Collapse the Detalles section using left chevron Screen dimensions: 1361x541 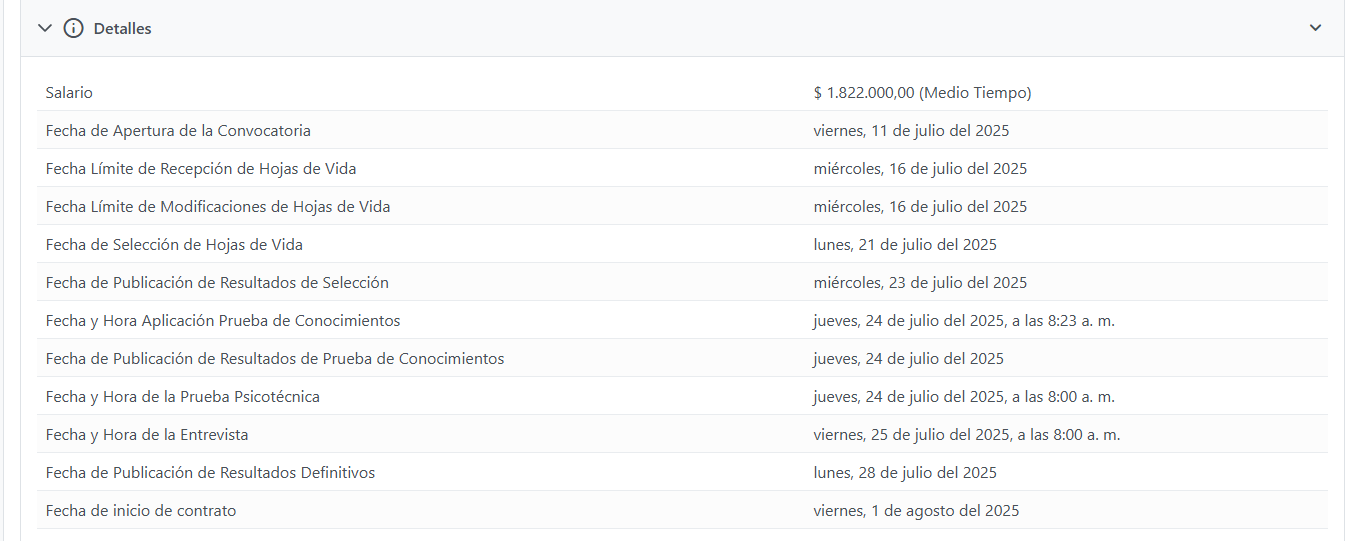click(x=44, y=28)
